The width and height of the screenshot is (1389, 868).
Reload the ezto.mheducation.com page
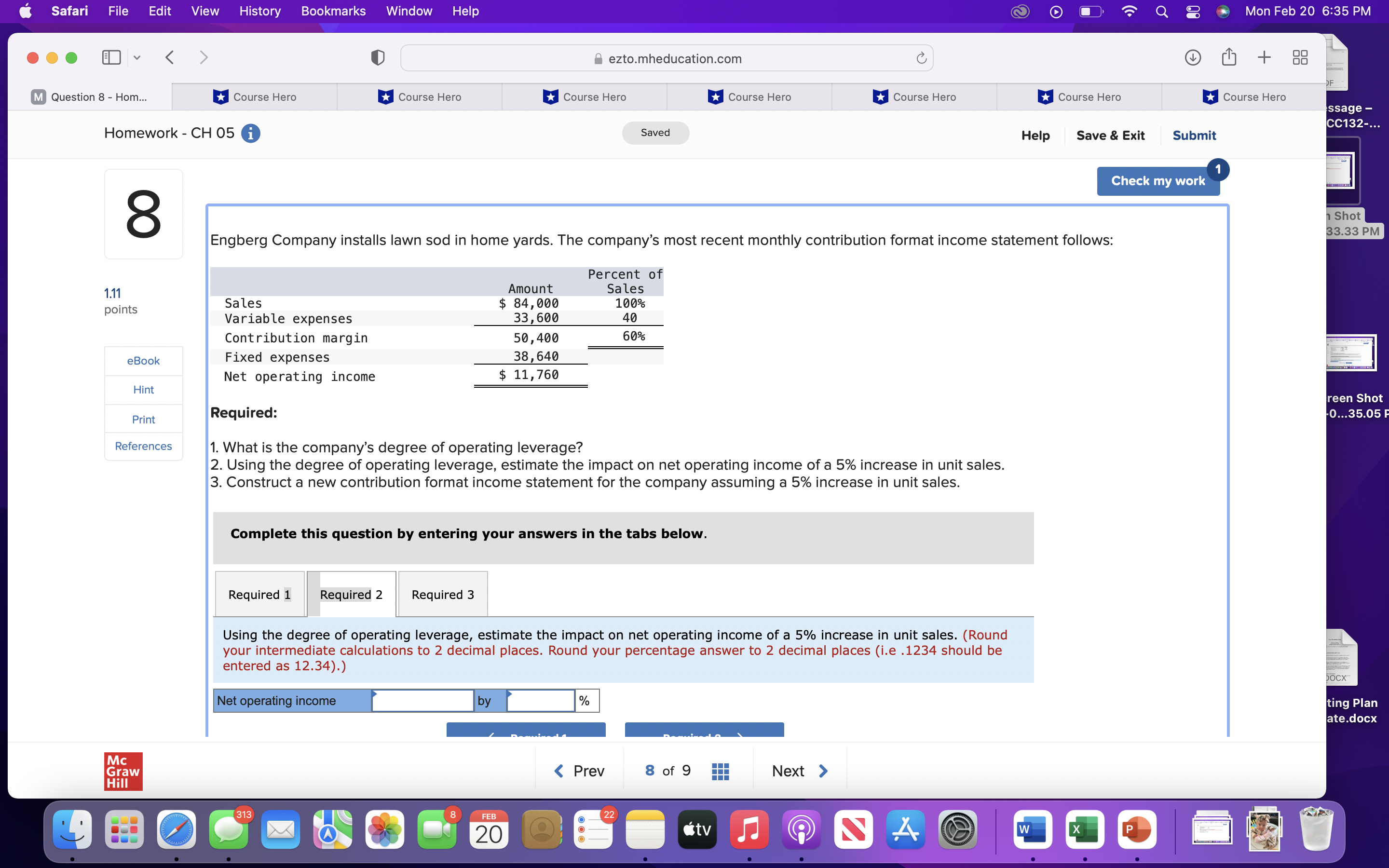921,57
